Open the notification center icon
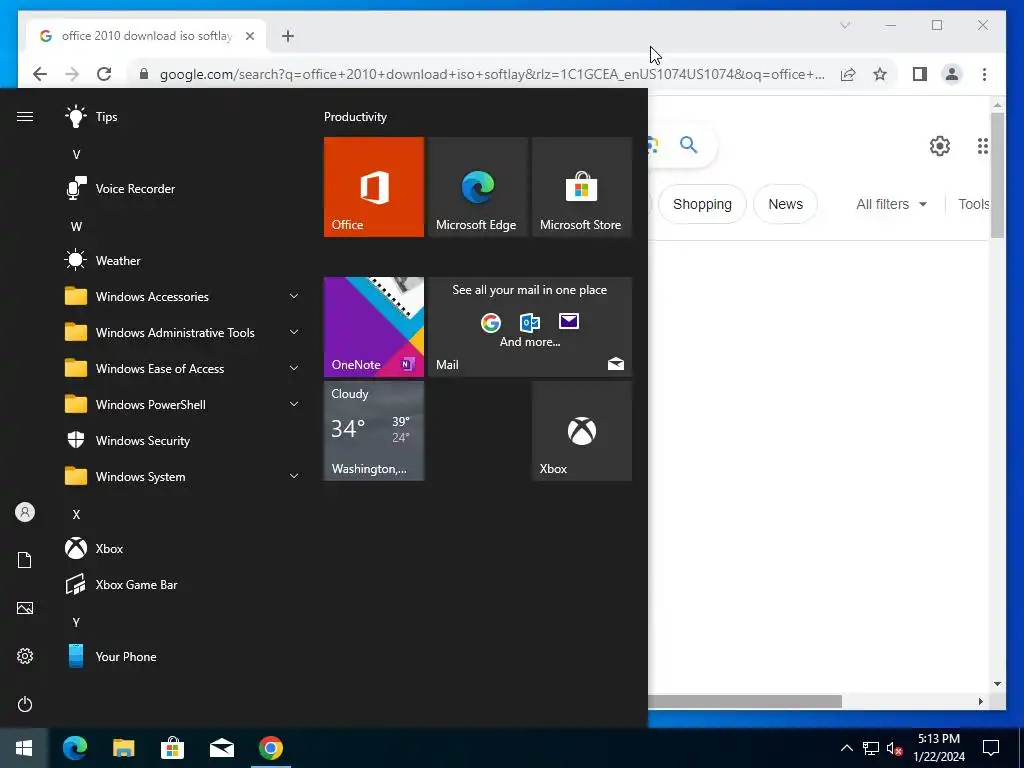 click(991, 748)
